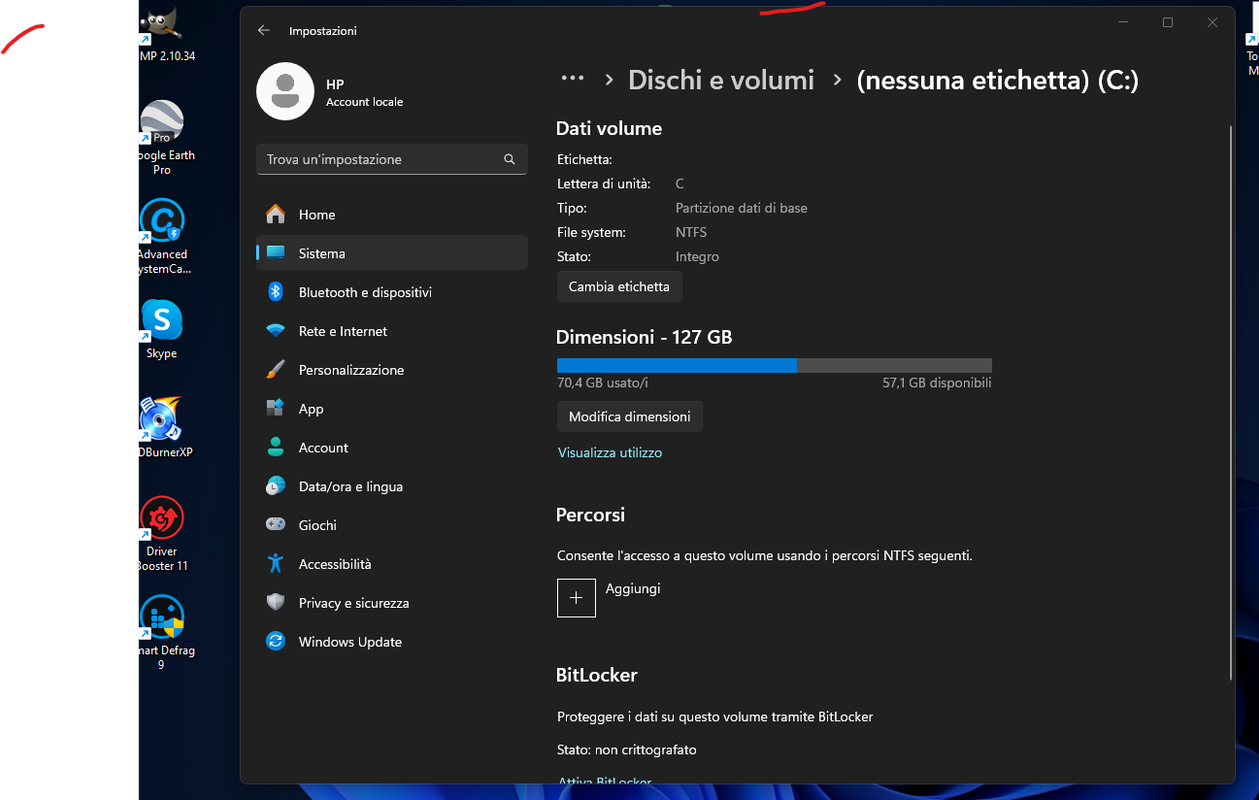
Task: Click the HP Account locale name
Action: [x=364, y=93]
